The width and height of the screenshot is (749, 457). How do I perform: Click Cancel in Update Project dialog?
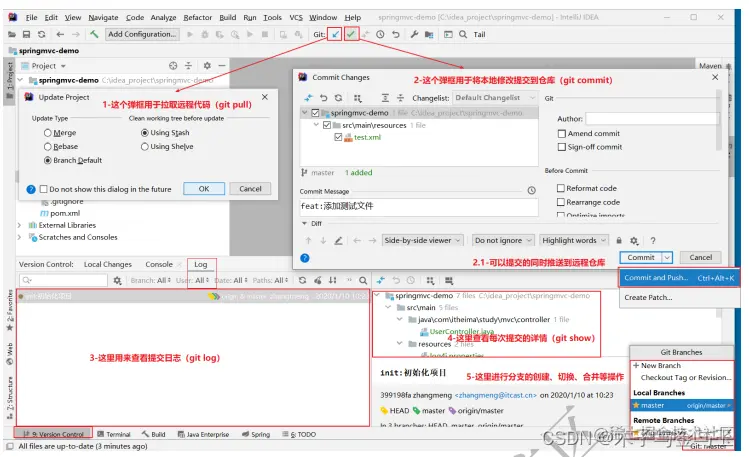click(250, 189)
